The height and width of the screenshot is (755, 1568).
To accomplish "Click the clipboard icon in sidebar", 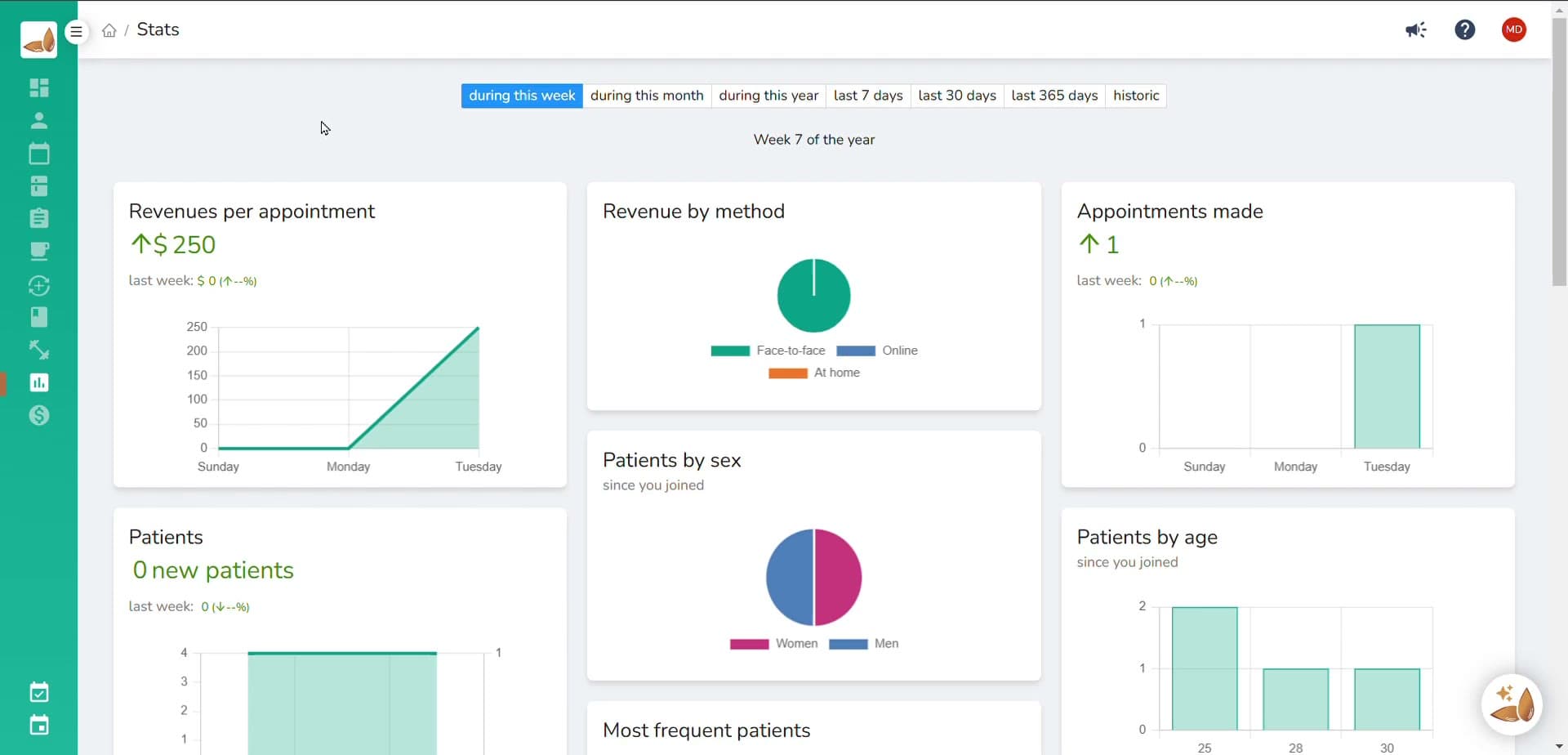I will (x=38, y=218).
